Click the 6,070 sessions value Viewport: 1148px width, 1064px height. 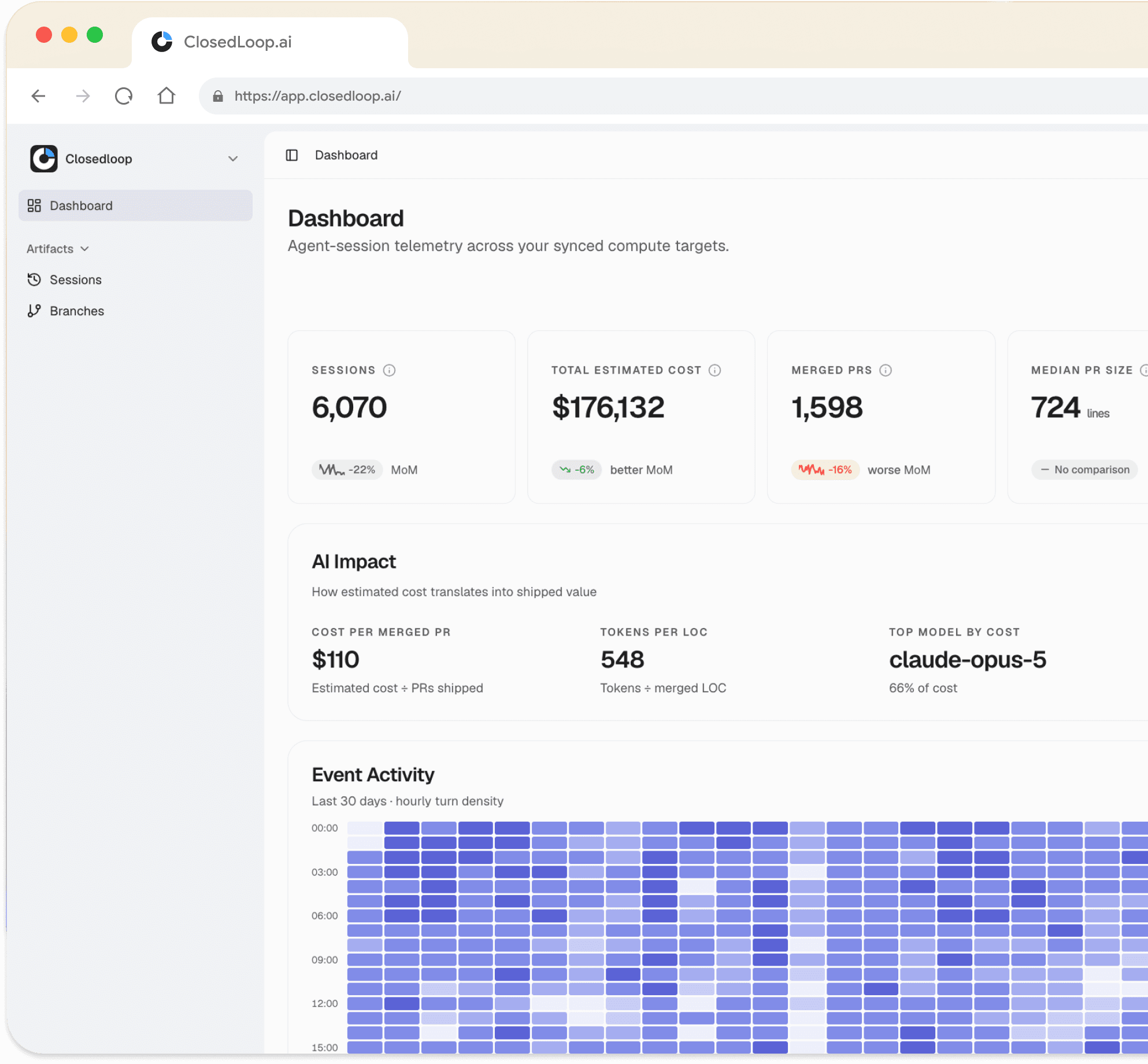pos(349,407)
